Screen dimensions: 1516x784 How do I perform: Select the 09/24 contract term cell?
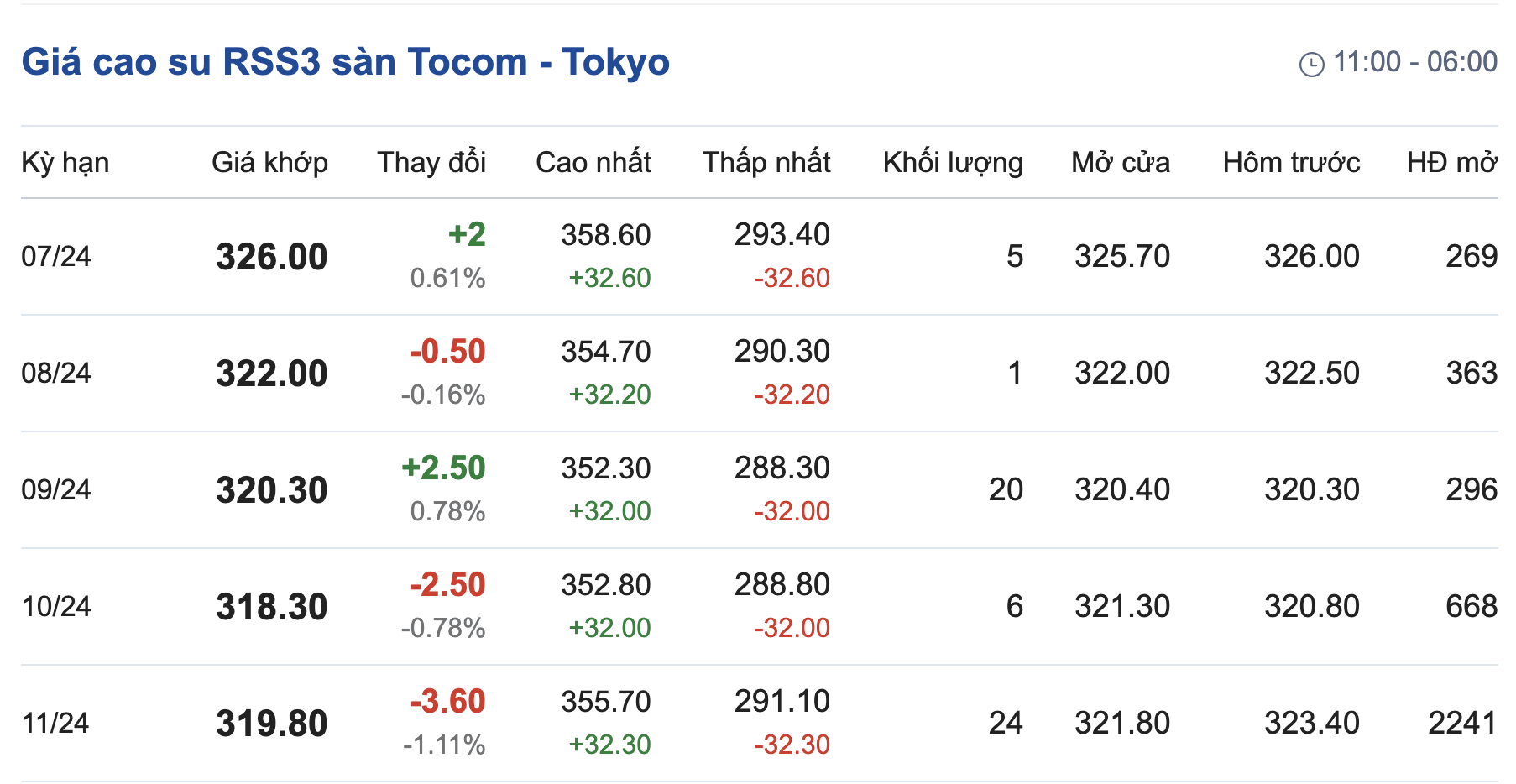[56, 489]
